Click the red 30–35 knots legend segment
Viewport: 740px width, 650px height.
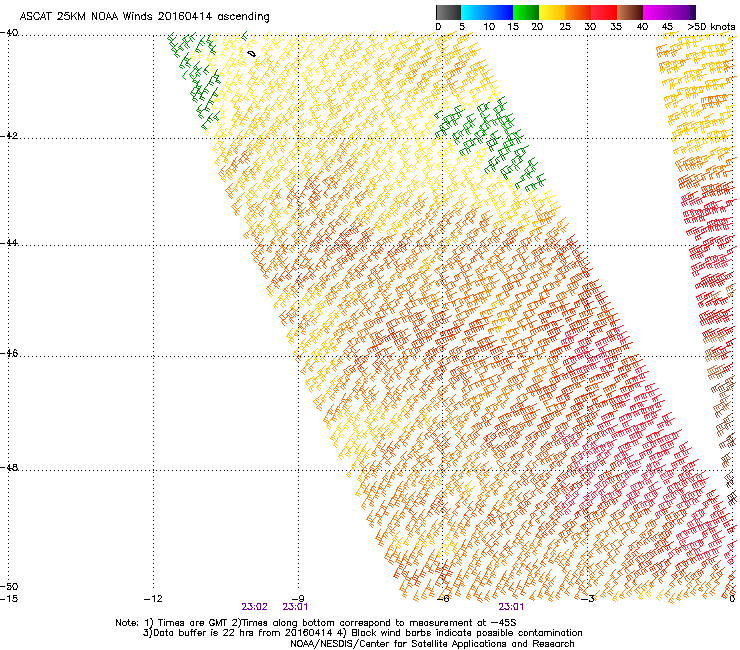tap(604, 12)
